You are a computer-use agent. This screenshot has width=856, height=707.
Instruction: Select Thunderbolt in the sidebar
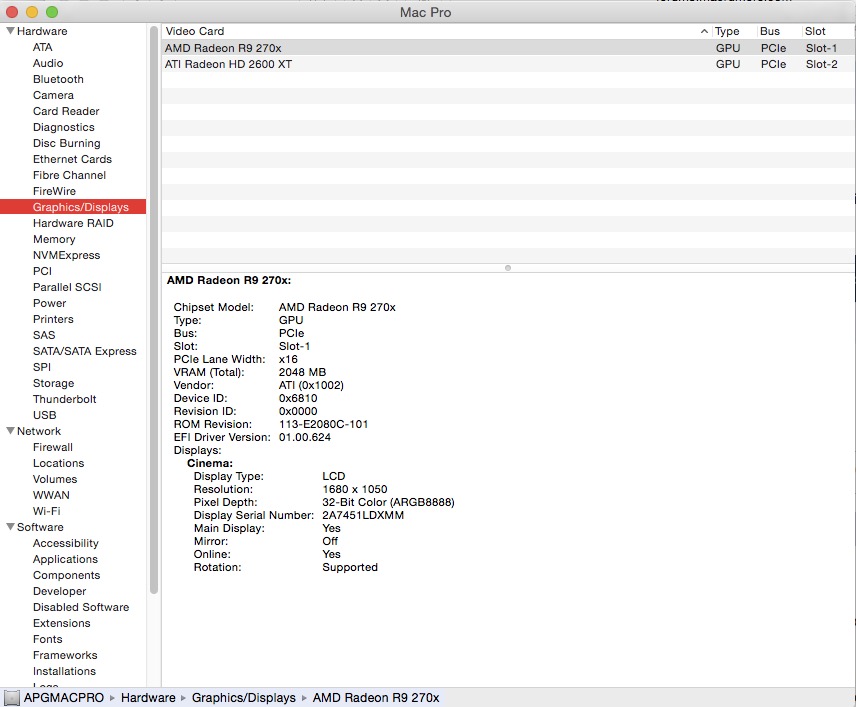64,399
